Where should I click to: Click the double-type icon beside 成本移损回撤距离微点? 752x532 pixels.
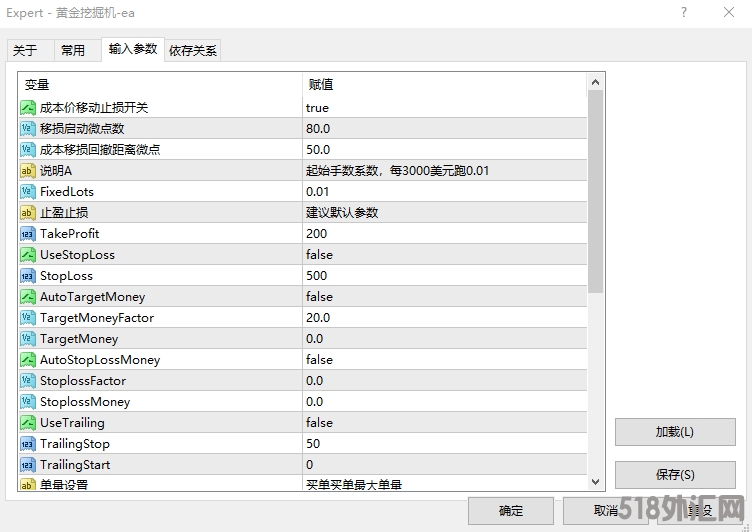[x=28, y=150]
